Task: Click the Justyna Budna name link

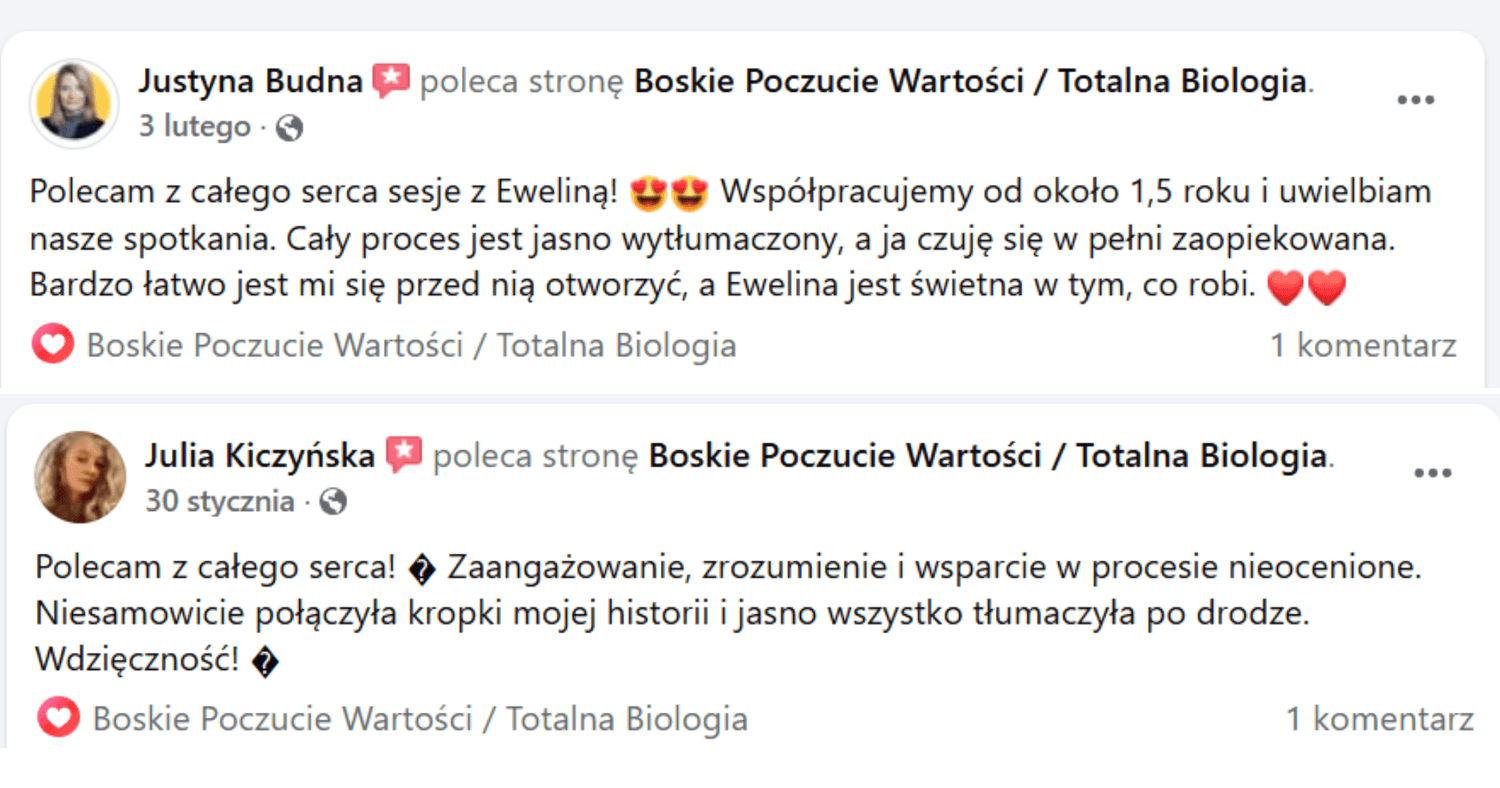Action: click(250, 81)
